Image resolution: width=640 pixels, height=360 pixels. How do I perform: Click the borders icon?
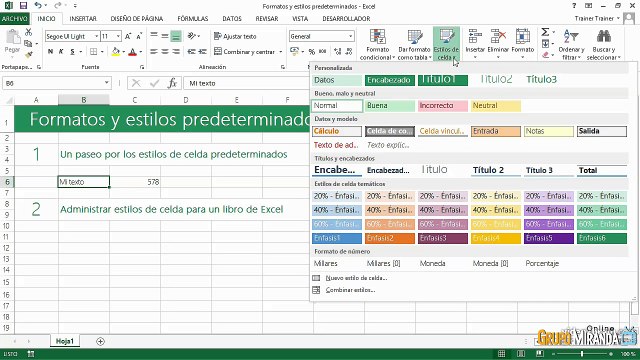[x=93, y=52]
